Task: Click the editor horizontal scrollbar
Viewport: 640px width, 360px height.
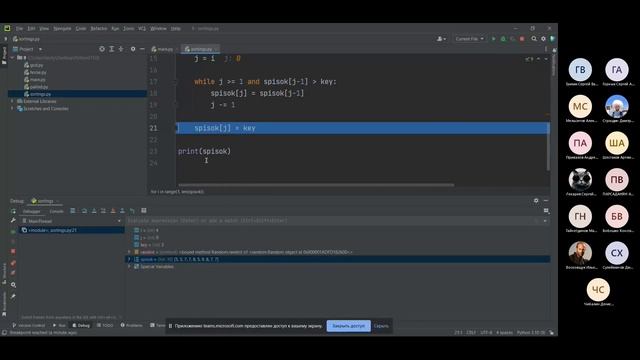Action: pyautogui.click(x=316, y=185)
